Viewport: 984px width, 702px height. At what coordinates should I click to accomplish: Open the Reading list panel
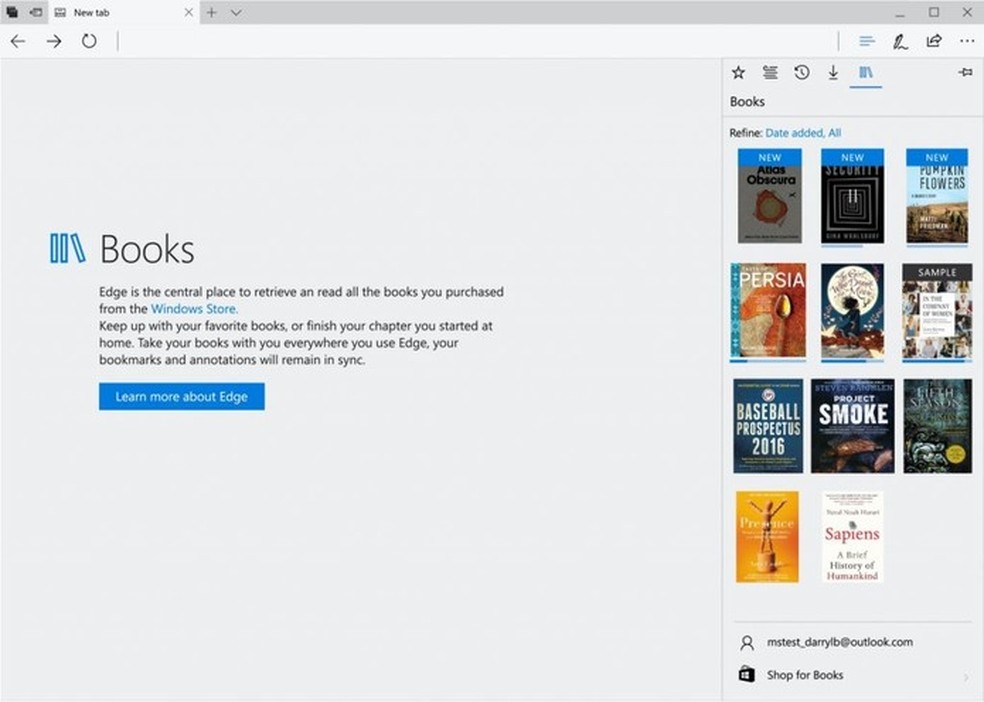click(x=770, y=72)
